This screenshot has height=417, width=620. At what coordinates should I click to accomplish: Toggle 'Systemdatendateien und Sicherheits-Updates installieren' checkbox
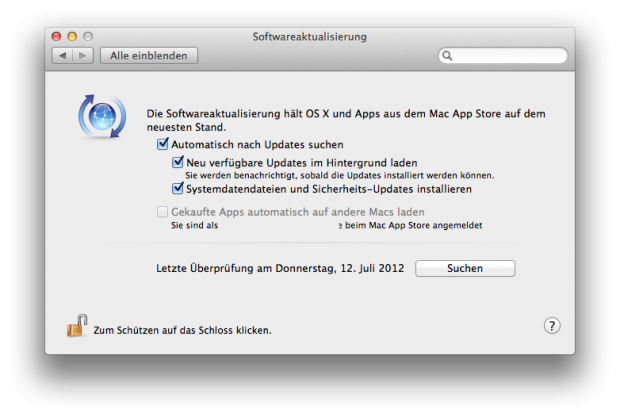click(178, 188)
